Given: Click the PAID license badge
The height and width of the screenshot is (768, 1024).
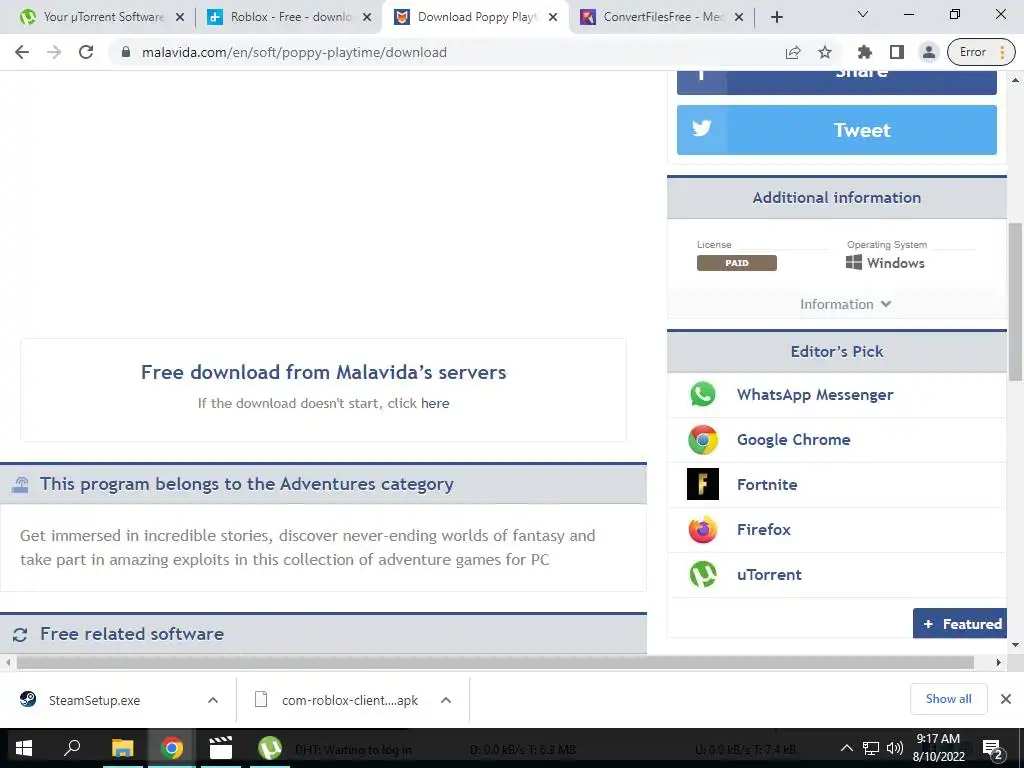Looking at the screenshot, I should pos(737,263).
